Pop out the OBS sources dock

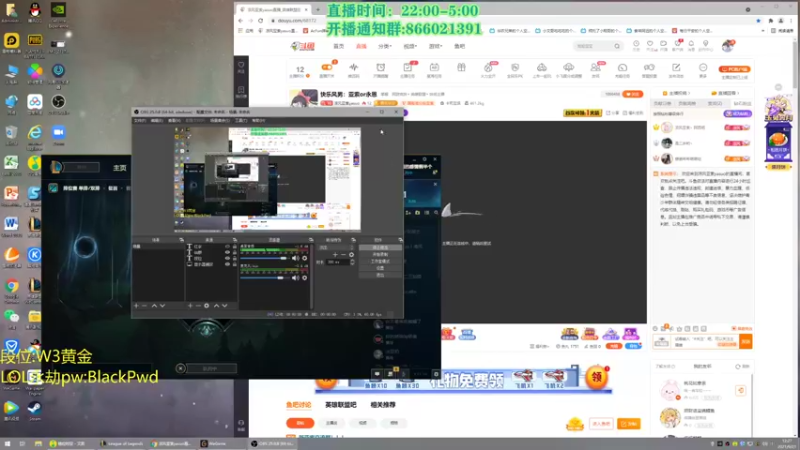235,240
